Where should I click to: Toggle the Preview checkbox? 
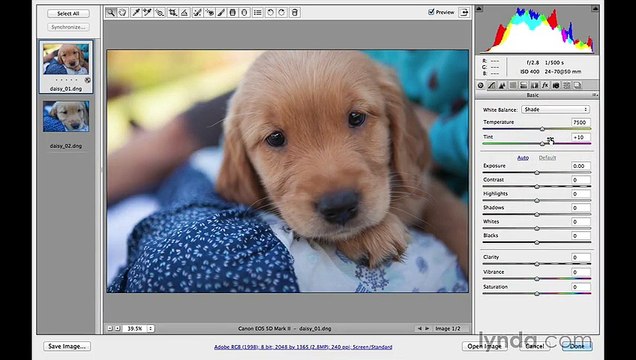click(431, 12)
